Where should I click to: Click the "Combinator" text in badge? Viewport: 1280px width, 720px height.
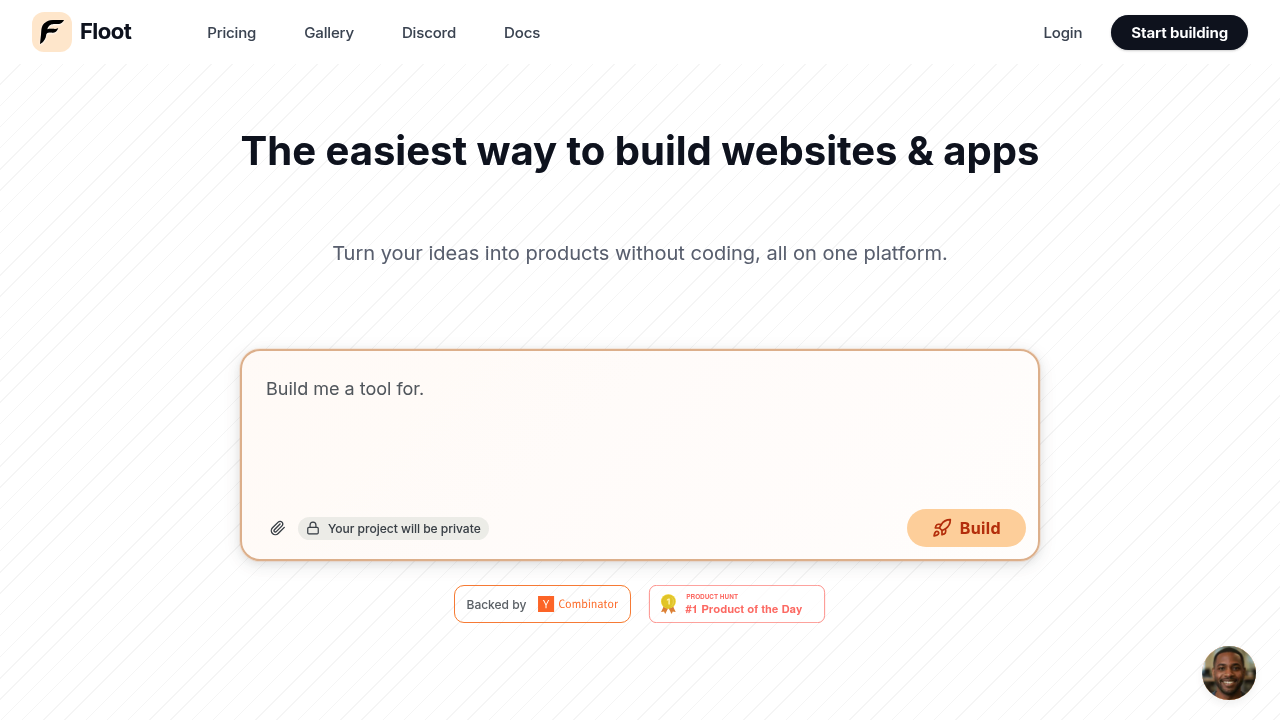tap(588, 604)
